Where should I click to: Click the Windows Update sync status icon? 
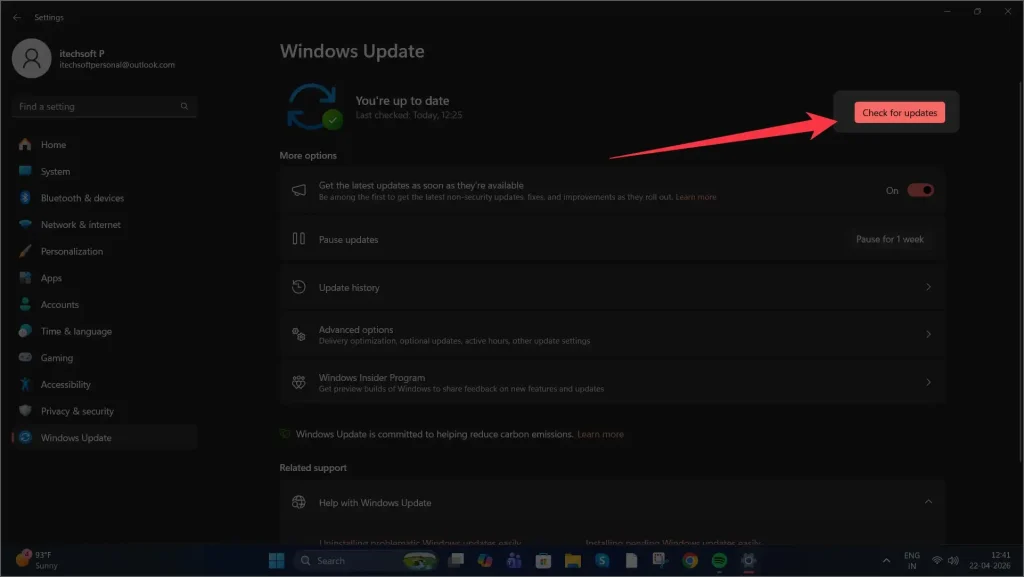click(x=315, y=106)
